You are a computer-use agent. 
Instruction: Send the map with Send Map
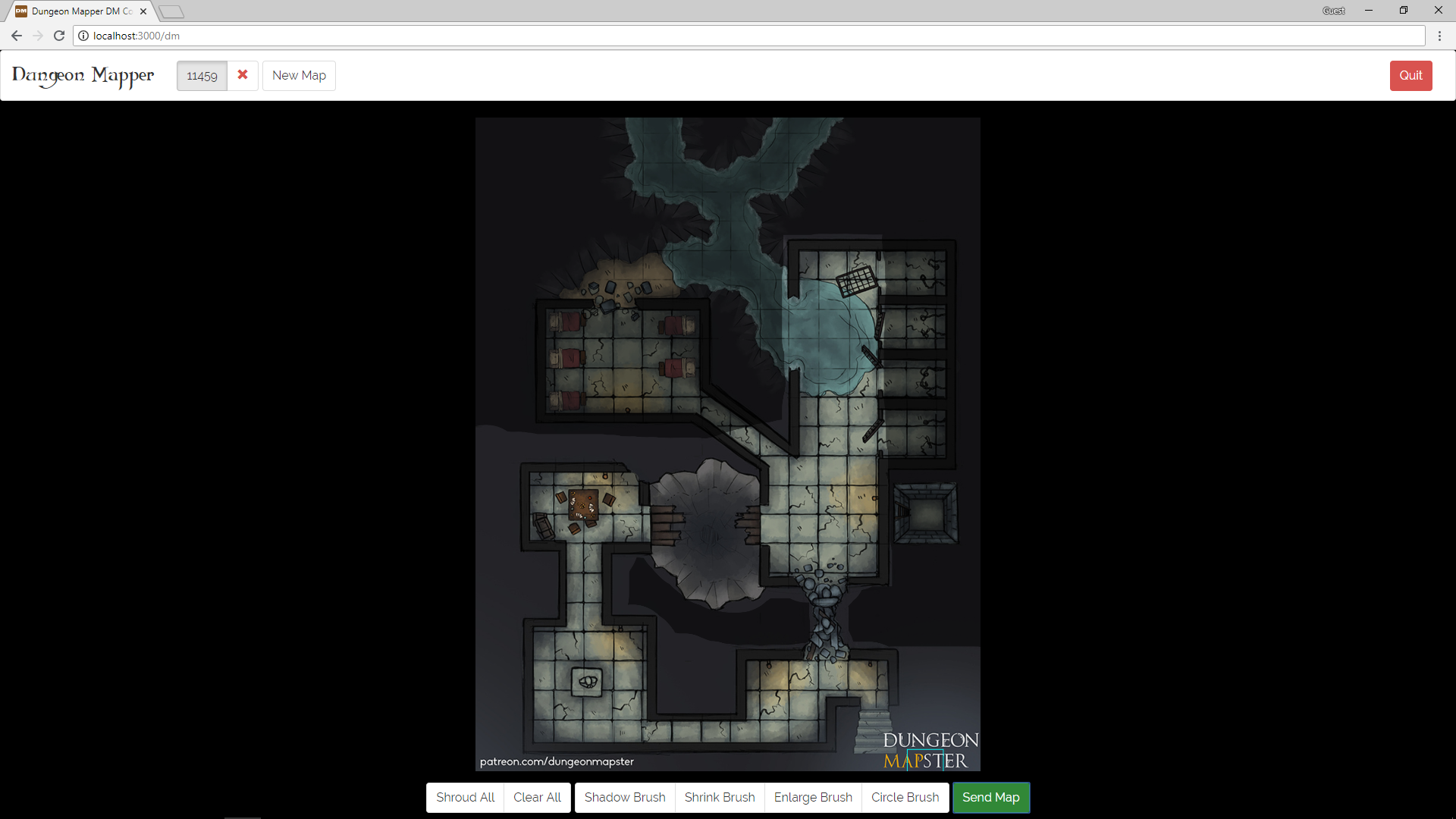coord(990,797)
